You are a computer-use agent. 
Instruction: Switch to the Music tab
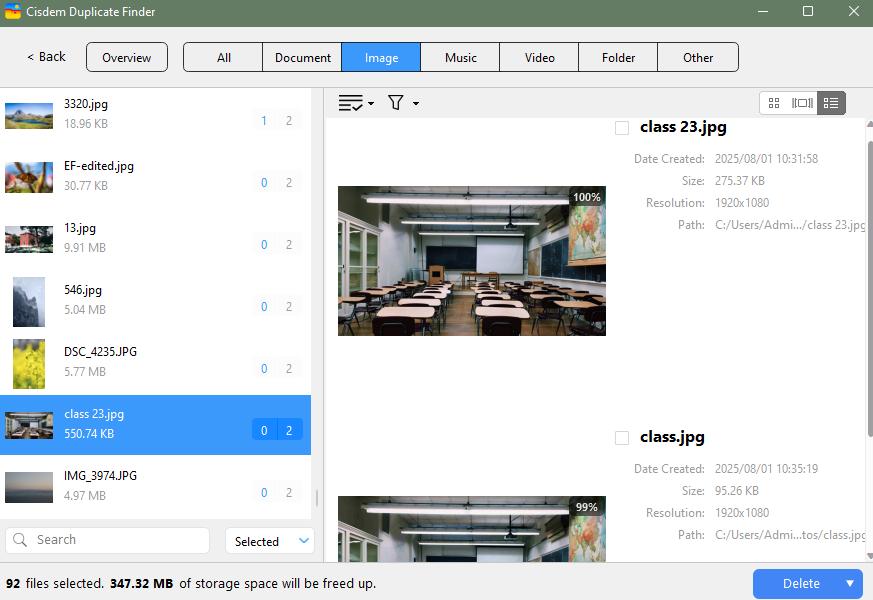point(460,57)
